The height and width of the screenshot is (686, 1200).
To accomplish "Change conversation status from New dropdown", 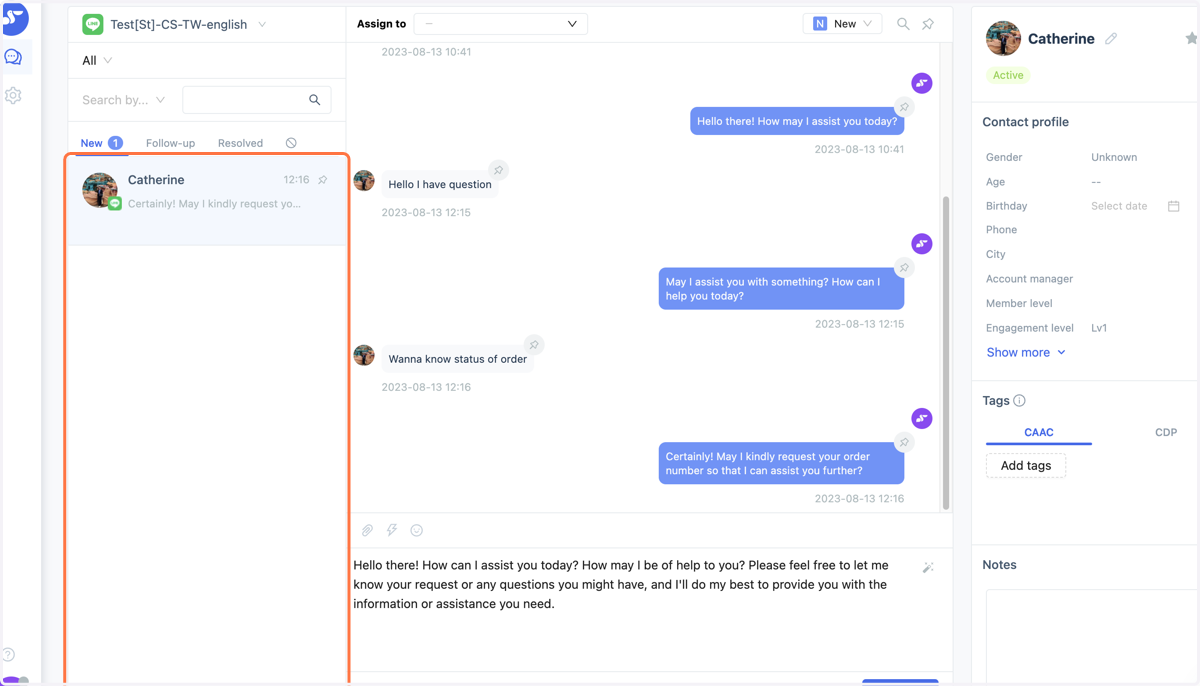I will [x=842, y=24].
